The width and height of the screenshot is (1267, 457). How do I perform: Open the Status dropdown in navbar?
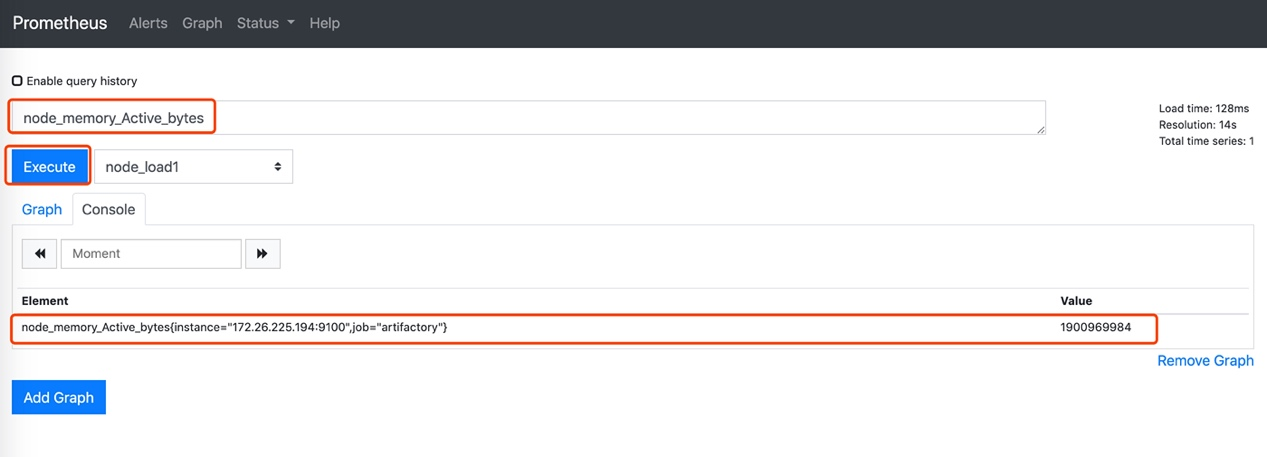click(265, 23)
